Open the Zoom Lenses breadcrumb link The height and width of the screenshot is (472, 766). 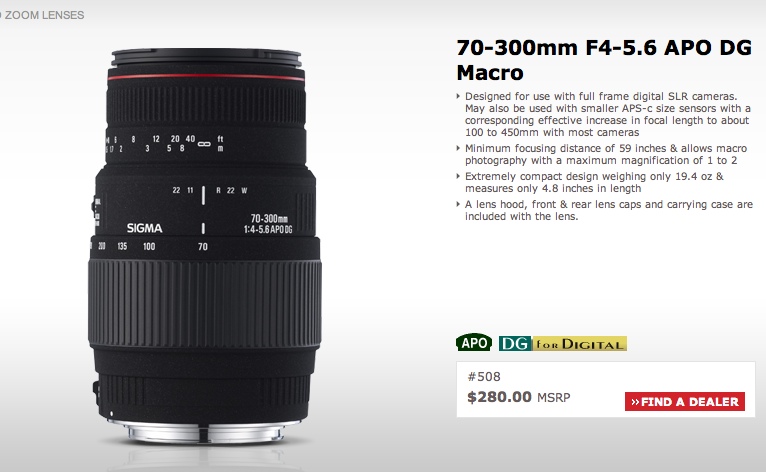pyautogui.click(x=43, y=15)
